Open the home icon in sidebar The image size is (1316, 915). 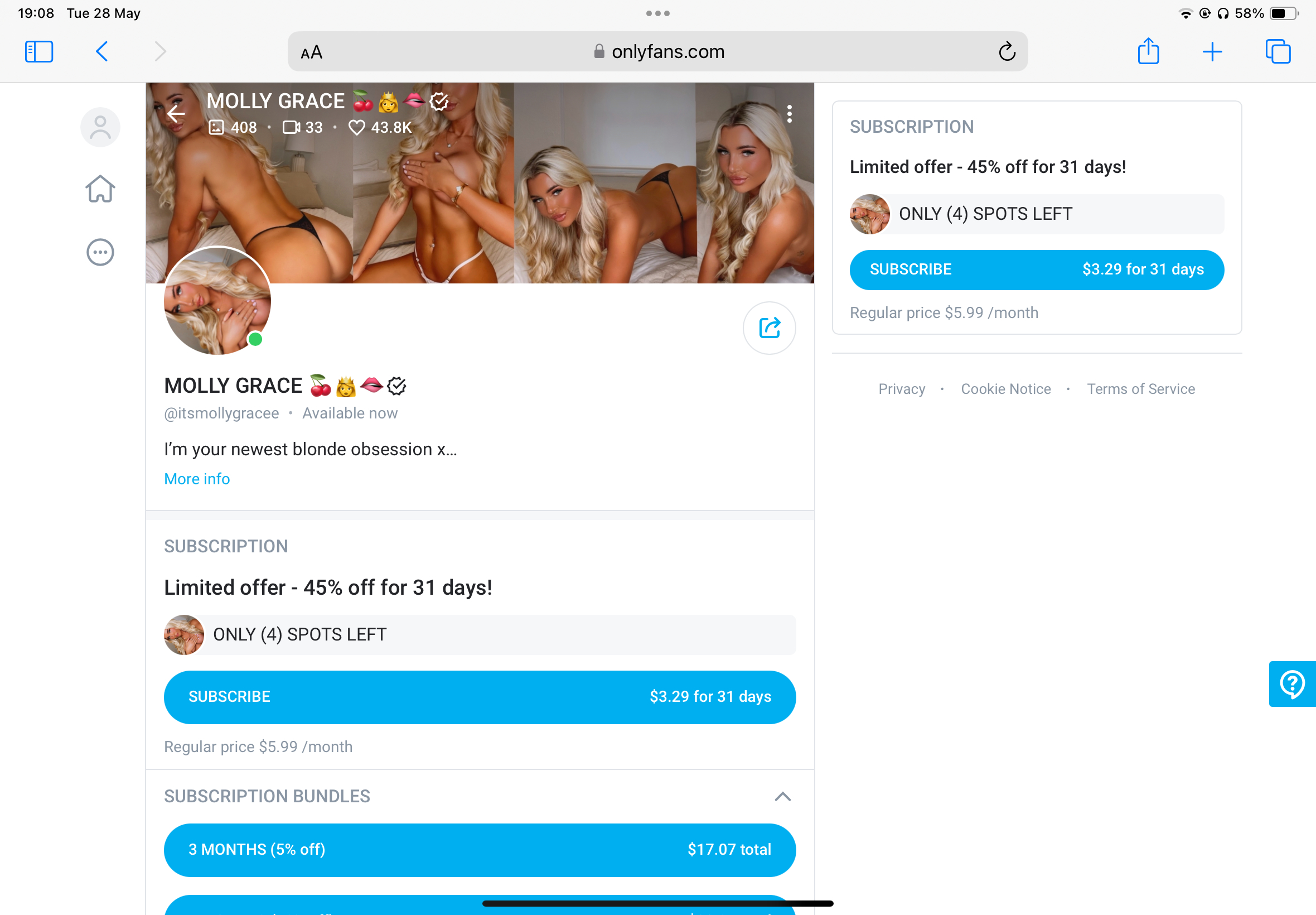tap(100, 189)
